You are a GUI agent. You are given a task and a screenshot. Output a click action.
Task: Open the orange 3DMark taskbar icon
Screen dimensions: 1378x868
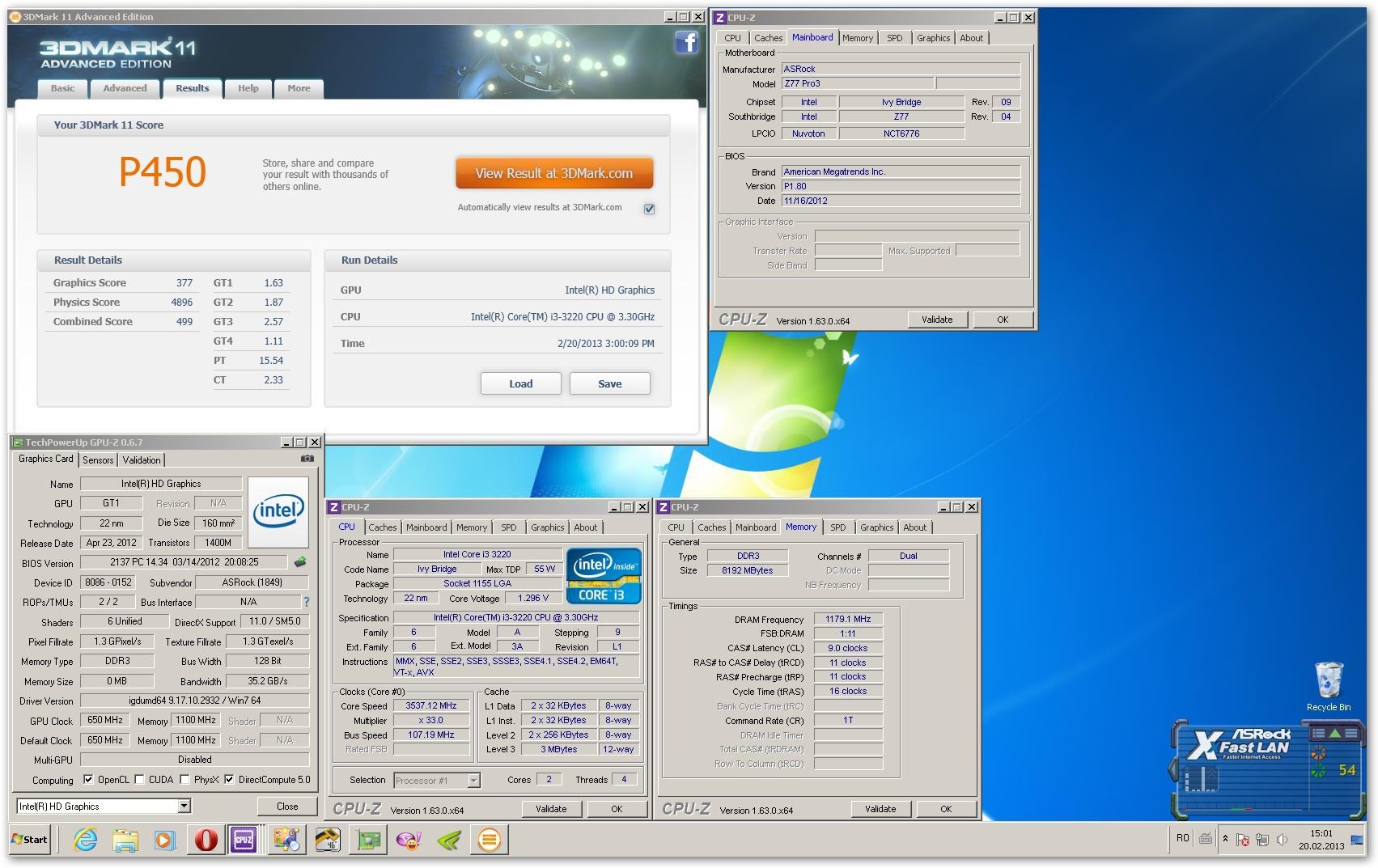[x=489, y=840]
